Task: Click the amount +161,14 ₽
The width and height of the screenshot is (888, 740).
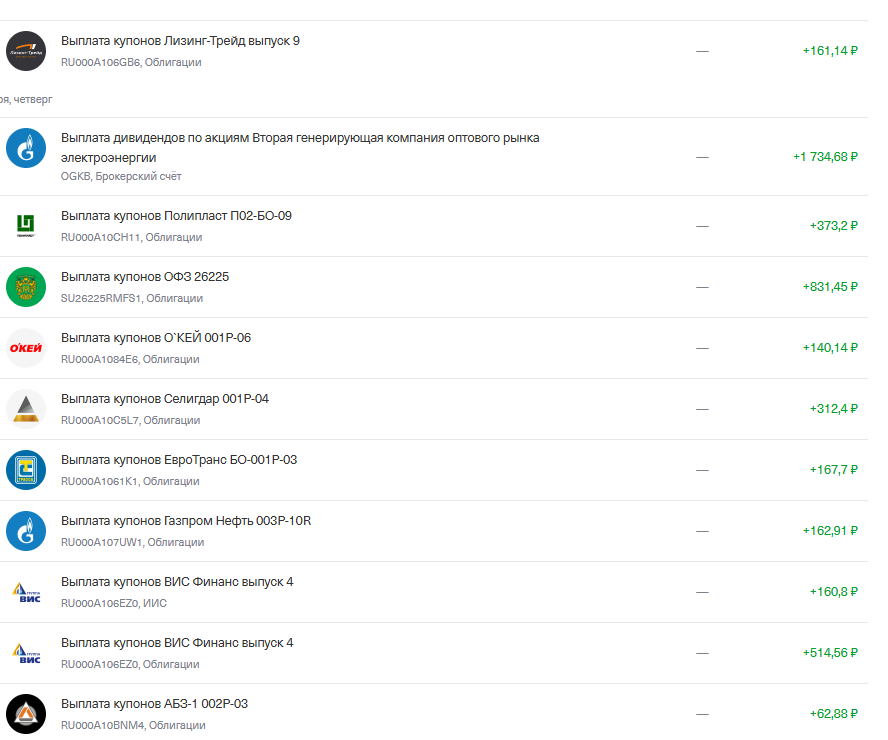Action: pos(830,51)
